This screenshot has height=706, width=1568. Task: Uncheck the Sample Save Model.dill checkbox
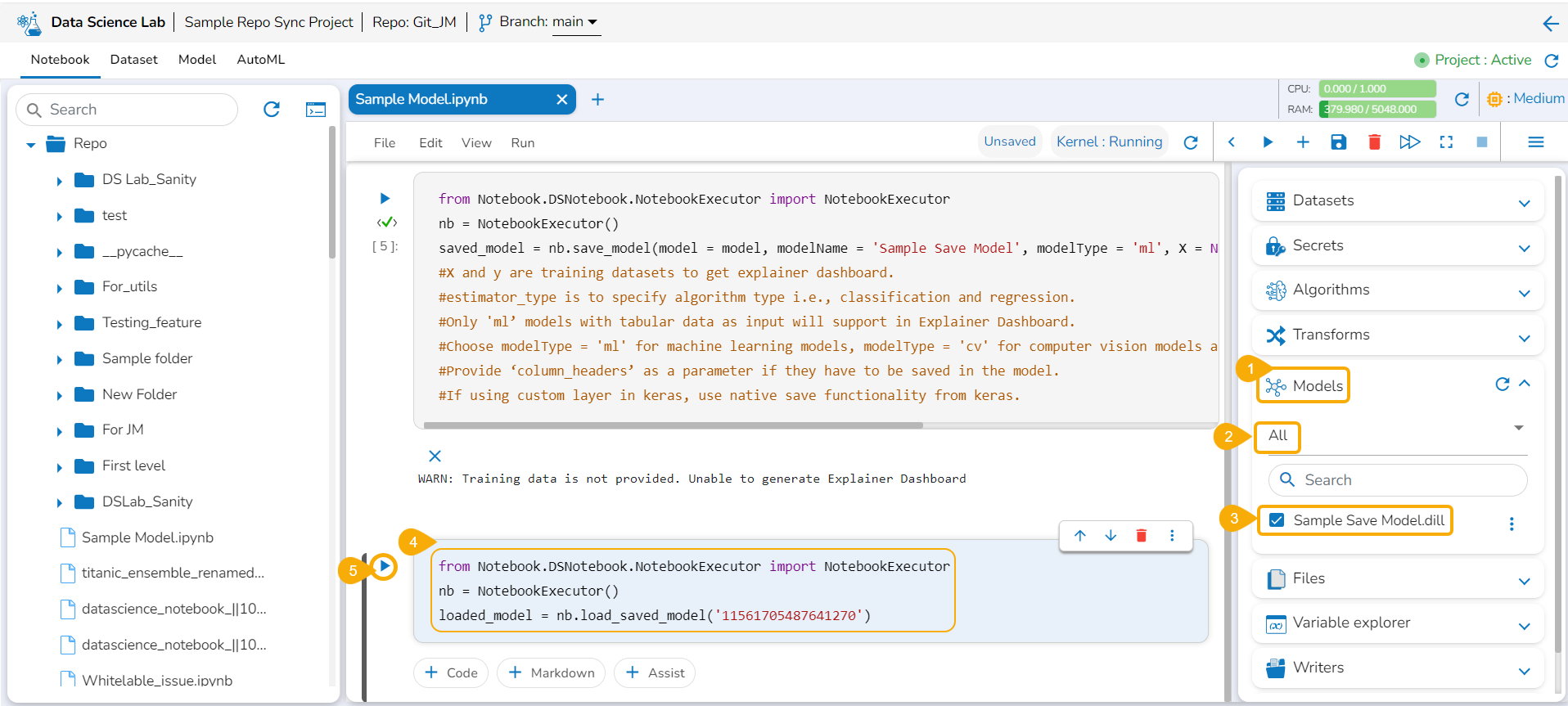point(1277,520)
